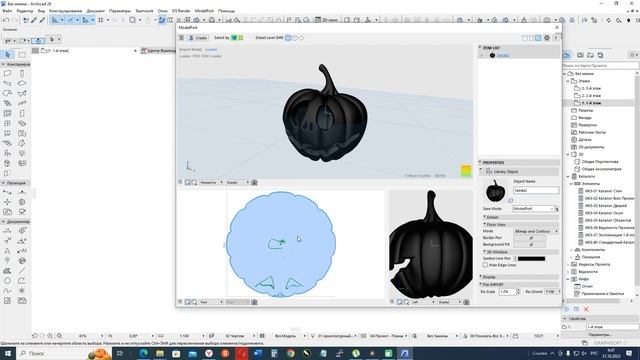
Task: Open the Конструирование menu
Action: point(65,11)
